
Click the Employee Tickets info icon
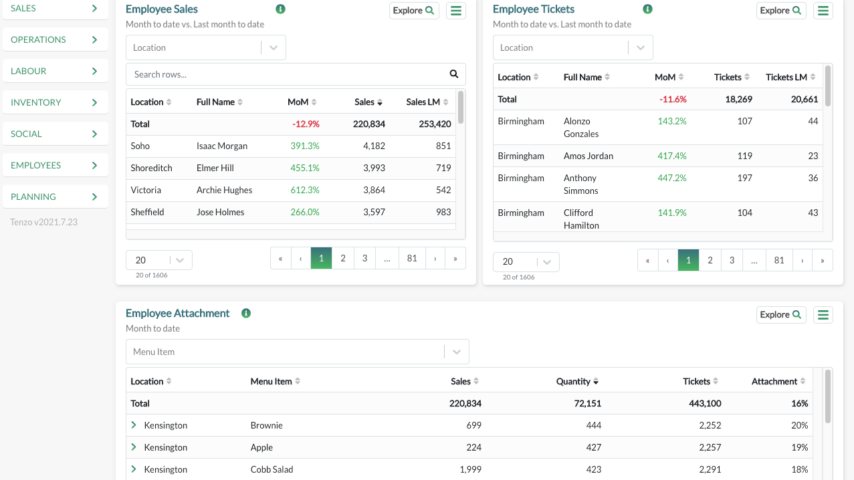[647, 9]
